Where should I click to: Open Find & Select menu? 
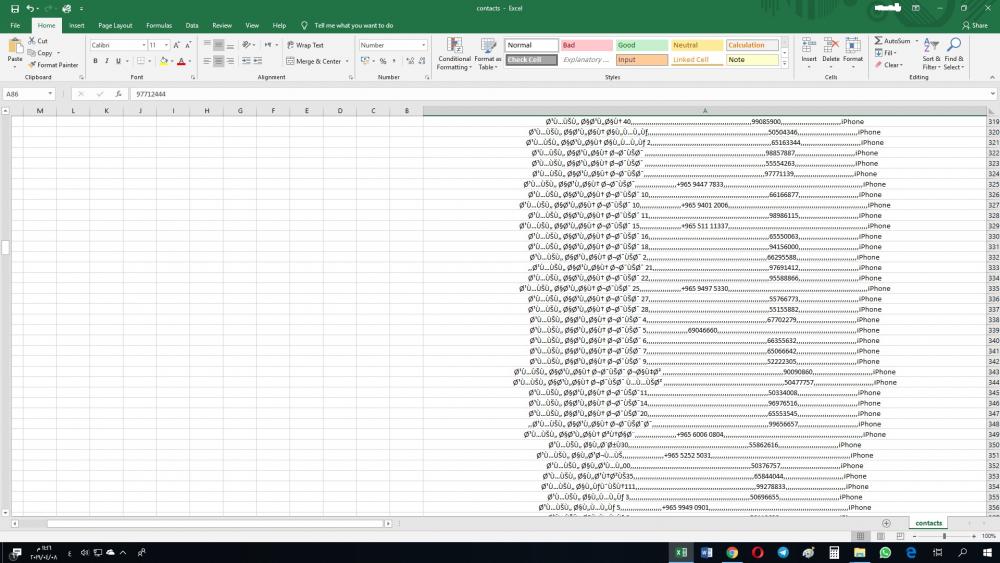click(954, 54)
